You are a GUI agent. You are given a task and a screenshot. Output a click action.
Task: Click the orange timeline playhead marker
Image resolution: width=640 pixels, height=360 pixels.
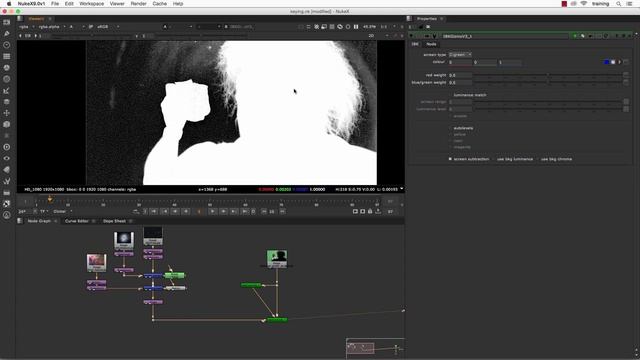point(50,199)
